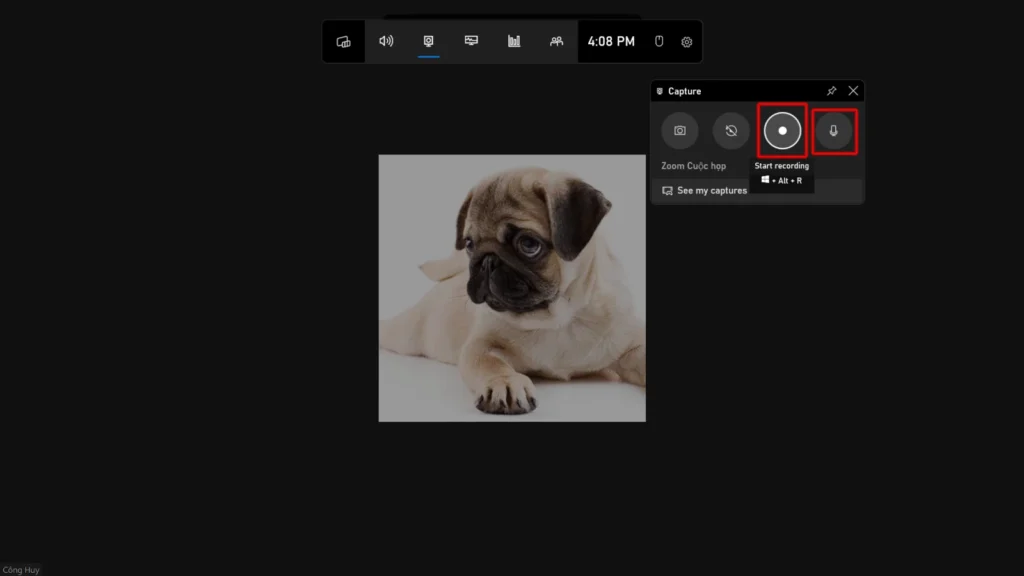
Task: Click the Công Huy watermark text
Action: 21,570
